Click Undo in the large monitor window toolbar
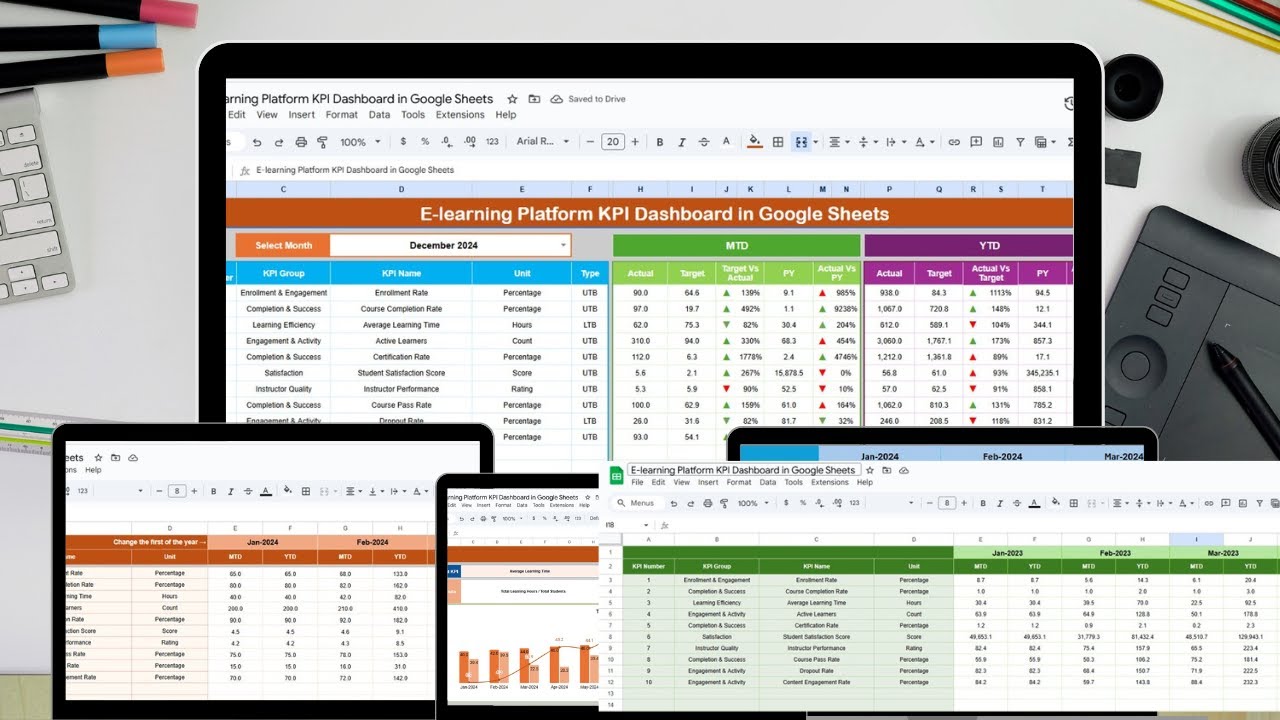This screenshot has width=1280, height=720. [x=257, y=142]
